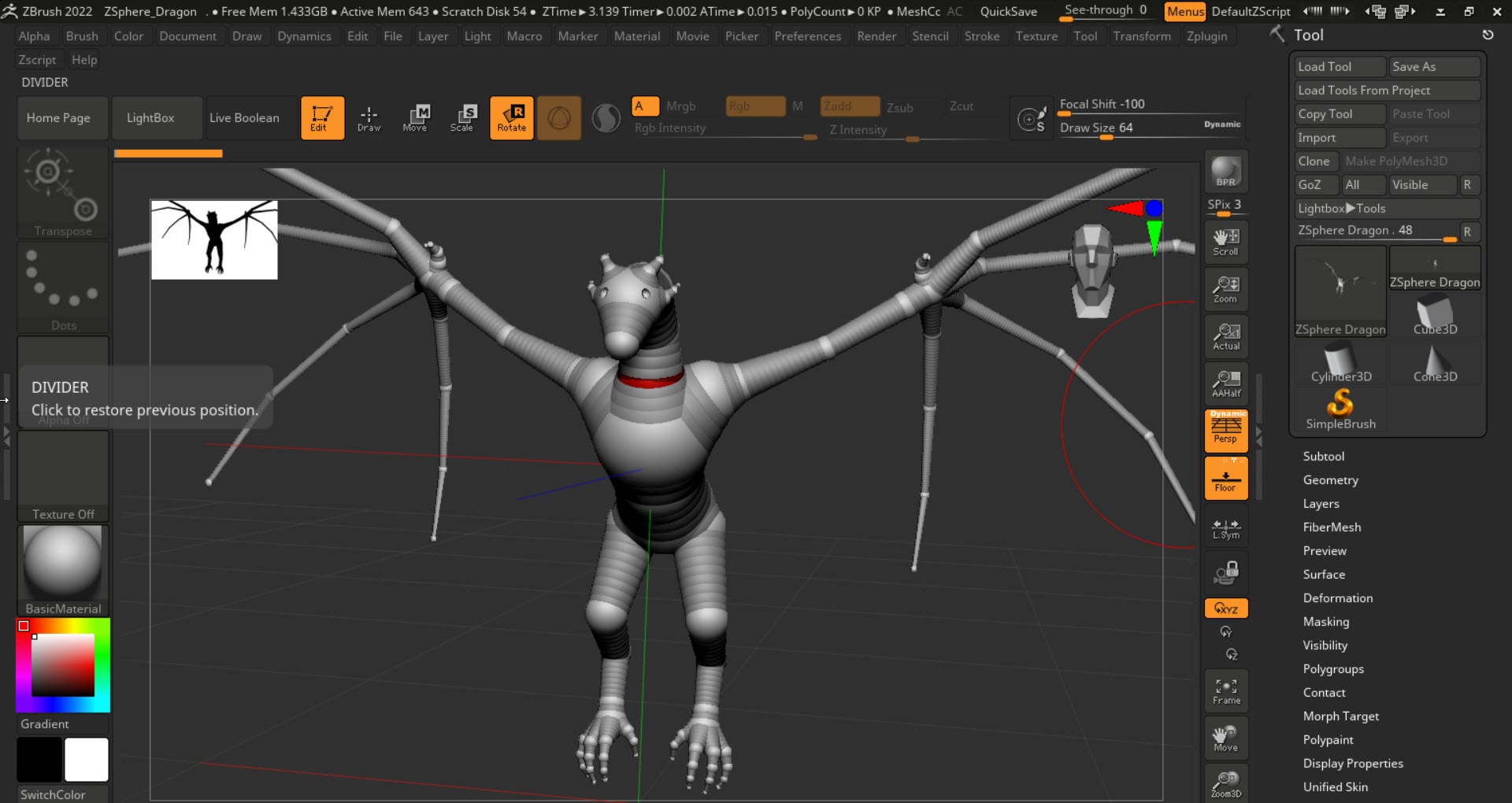Screen dimensions: 1512x803
Task: Click the Save As button
Action: (x=1434, y=67)
